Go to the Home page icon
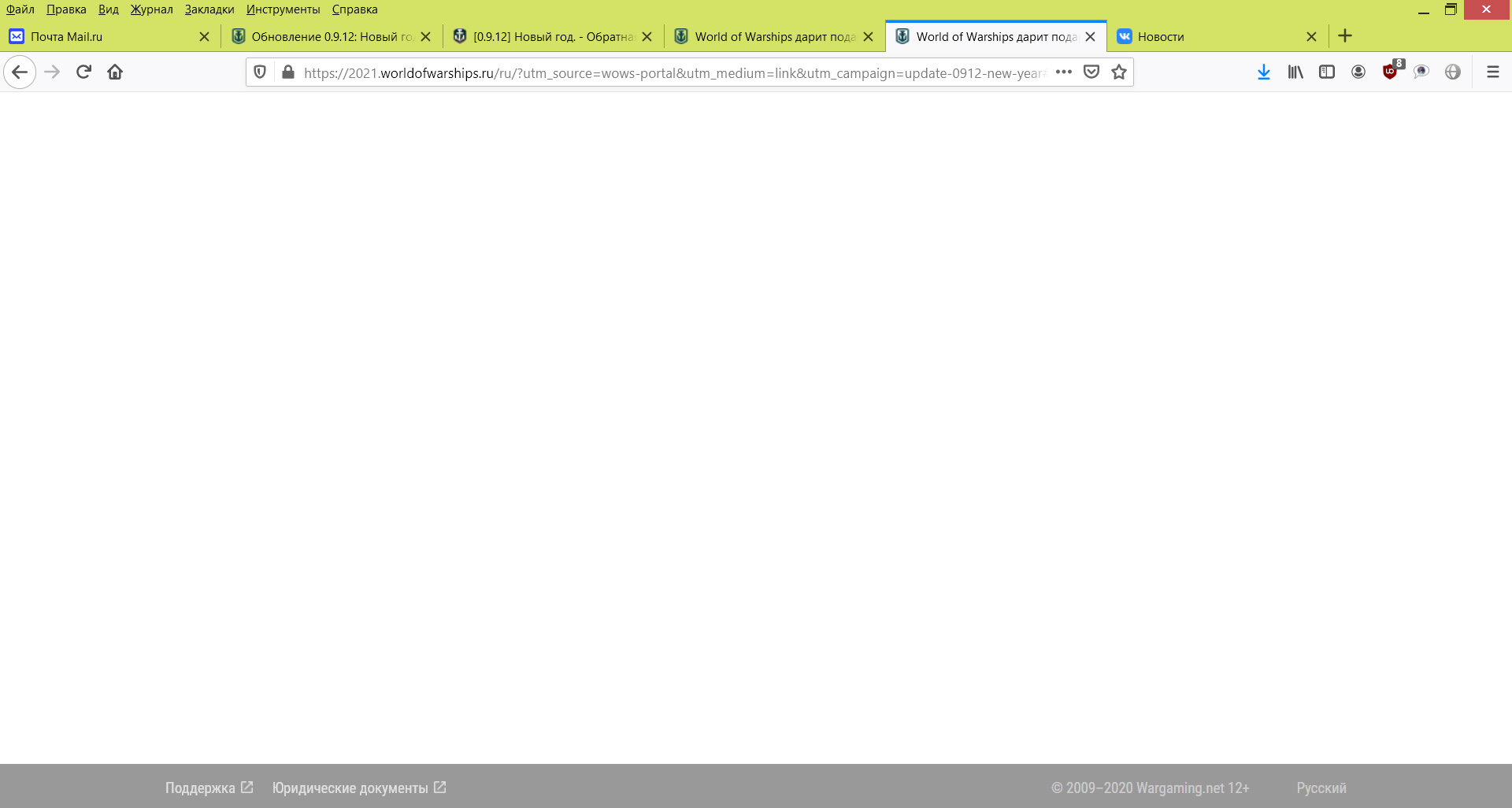The height and width of the screenshot is (808, 1512). coord(115,72)
